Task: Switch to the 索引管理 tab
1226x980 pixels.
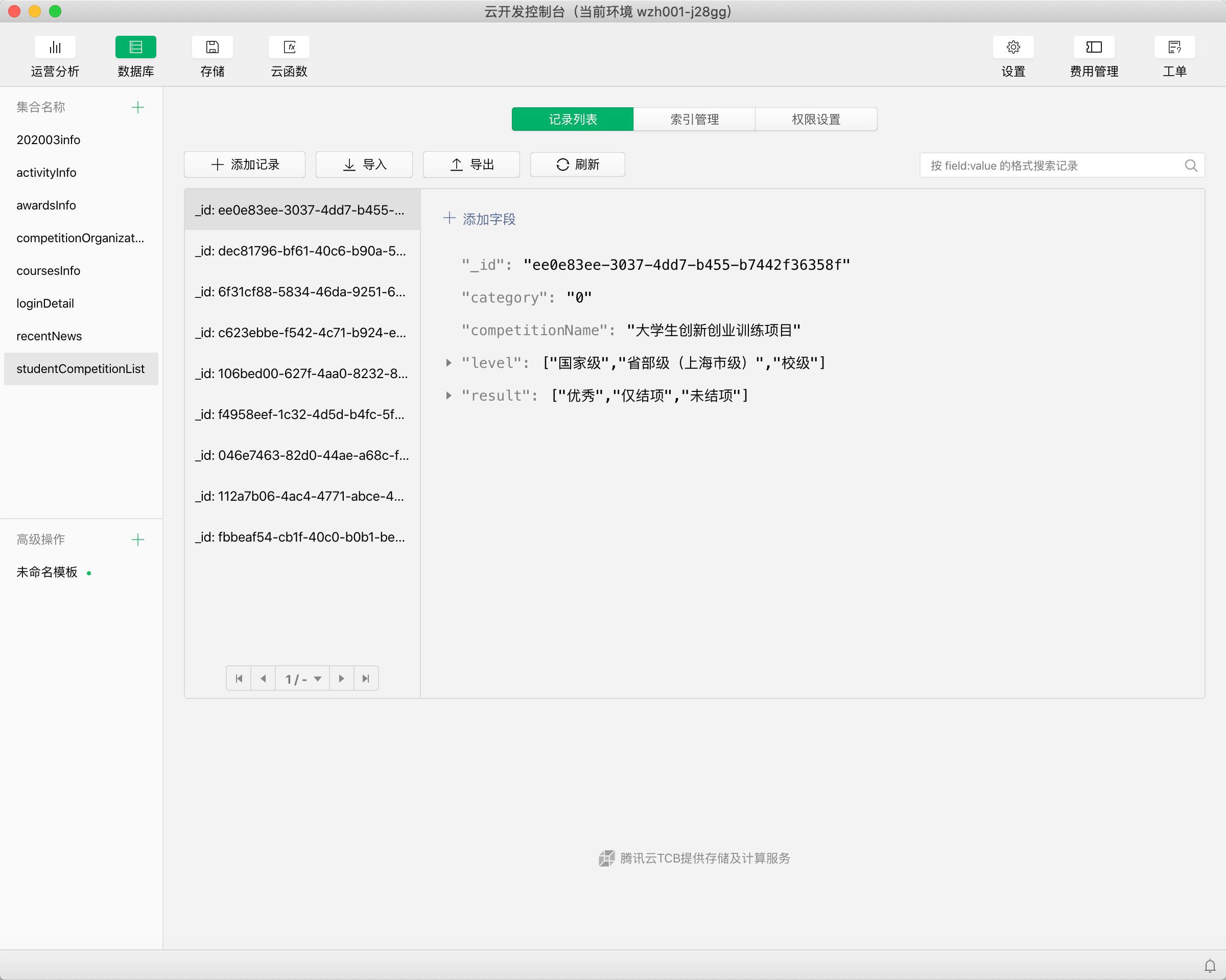Action: 694,120
